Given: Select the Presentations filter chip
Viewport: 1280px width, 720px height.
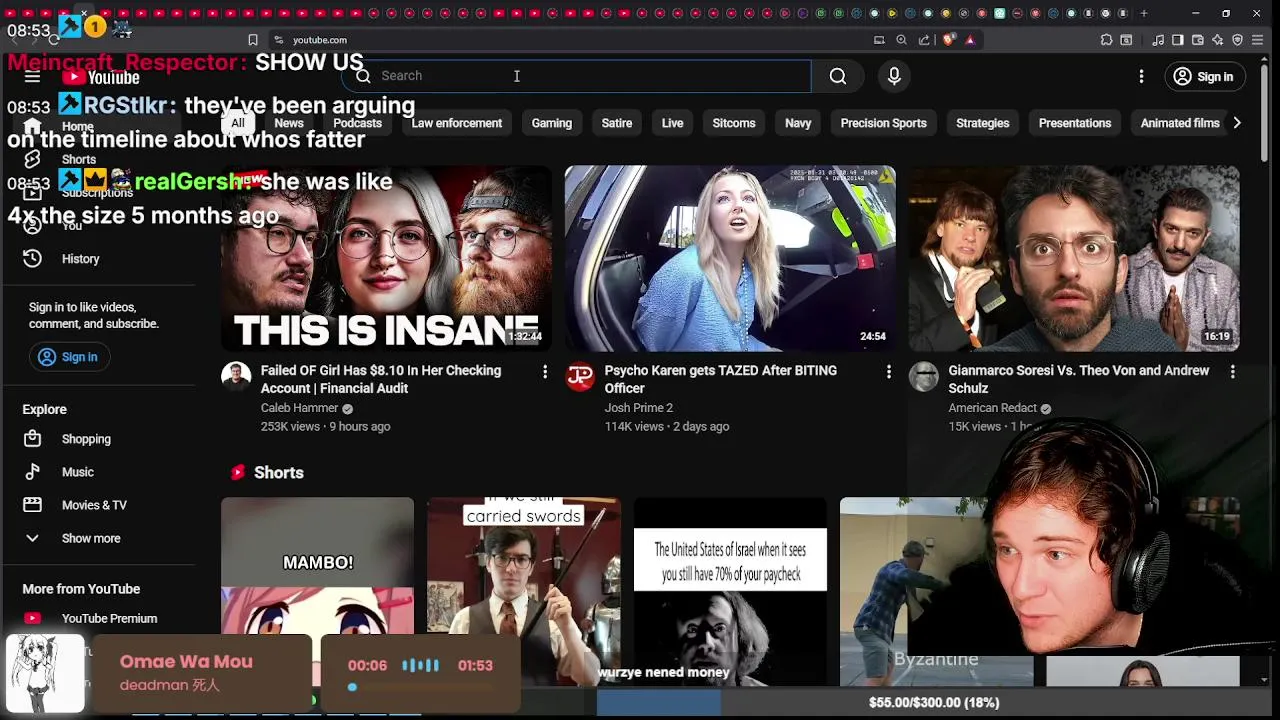Looking at the screenshot, I should click(1075, 123).
